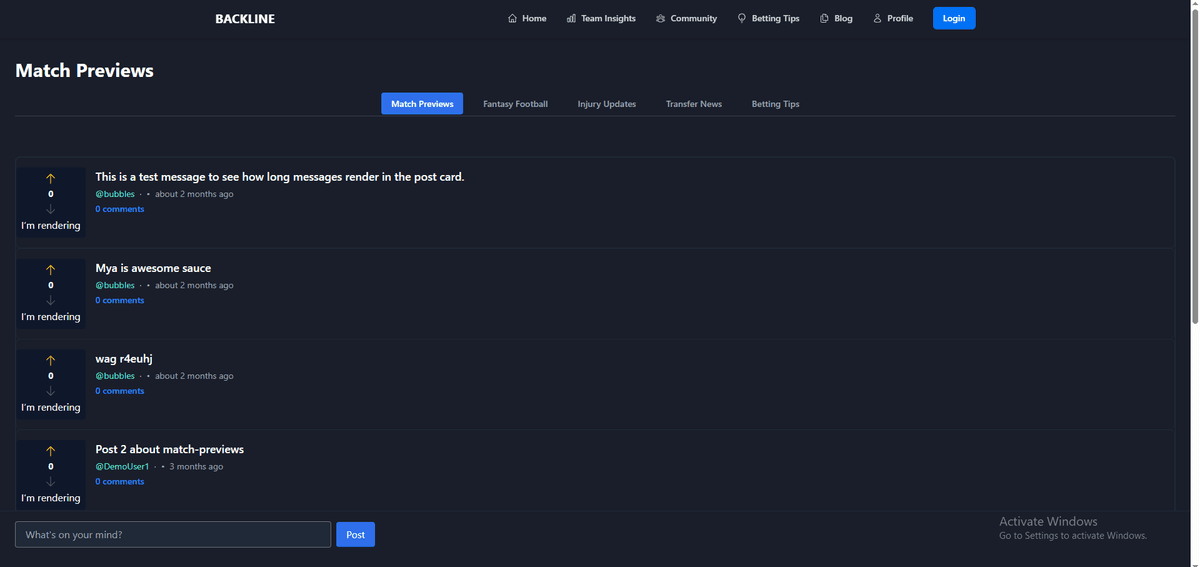Open the Blog page

[836, 18]
